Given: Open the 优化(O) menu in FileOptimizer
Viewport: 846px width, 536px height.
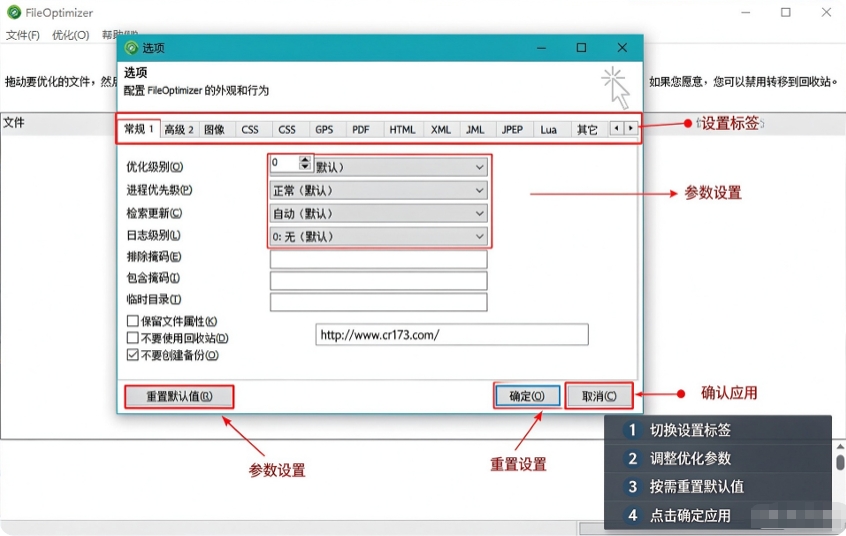Looking at the screenshot, I should pos(71,35).
